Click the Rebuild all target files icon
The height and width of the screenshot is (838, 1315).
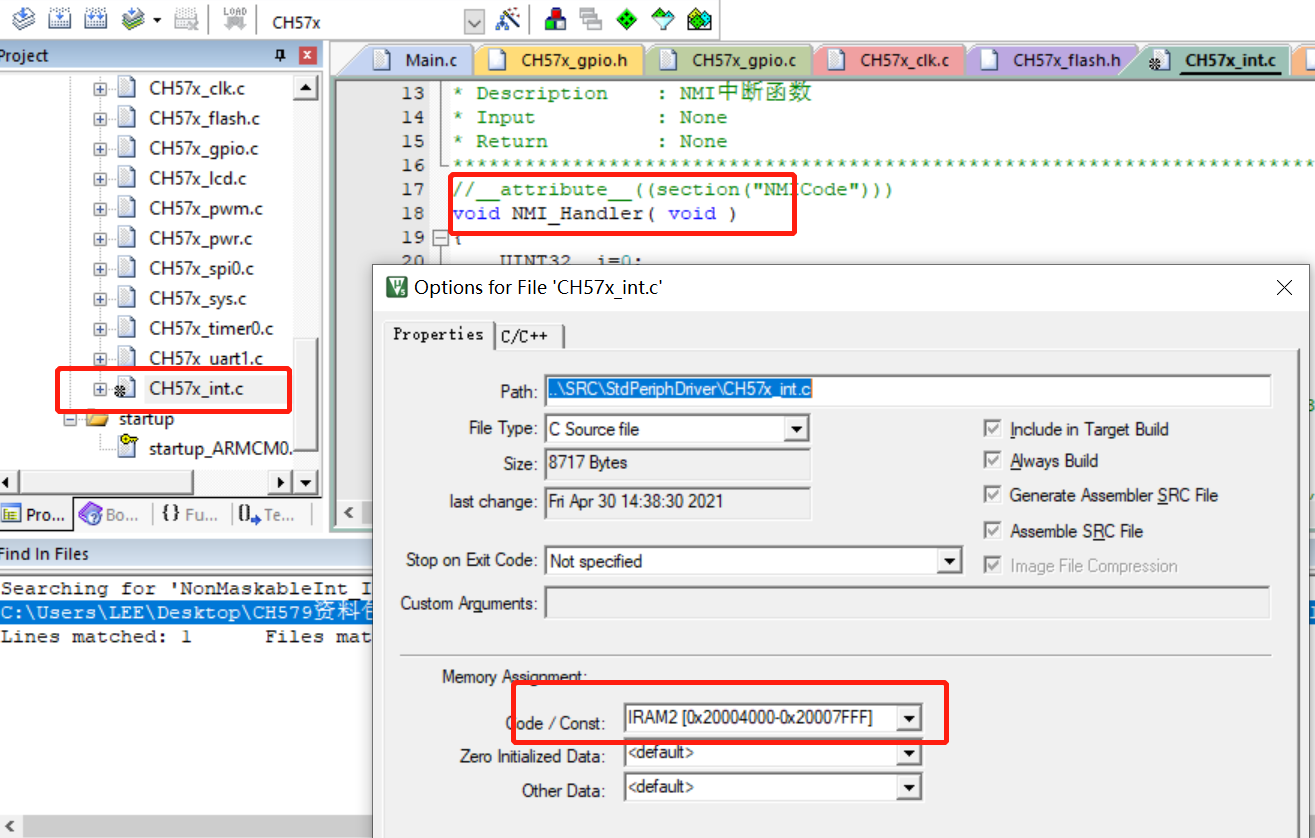[x=96, y=19]
